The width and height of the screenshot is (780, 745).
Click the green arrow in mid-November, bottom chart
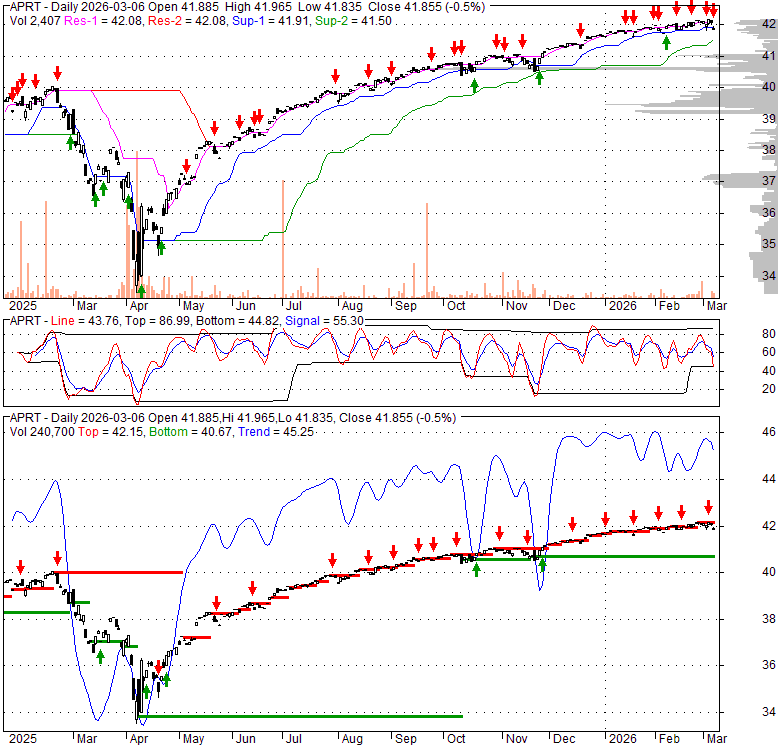point(542,564)
